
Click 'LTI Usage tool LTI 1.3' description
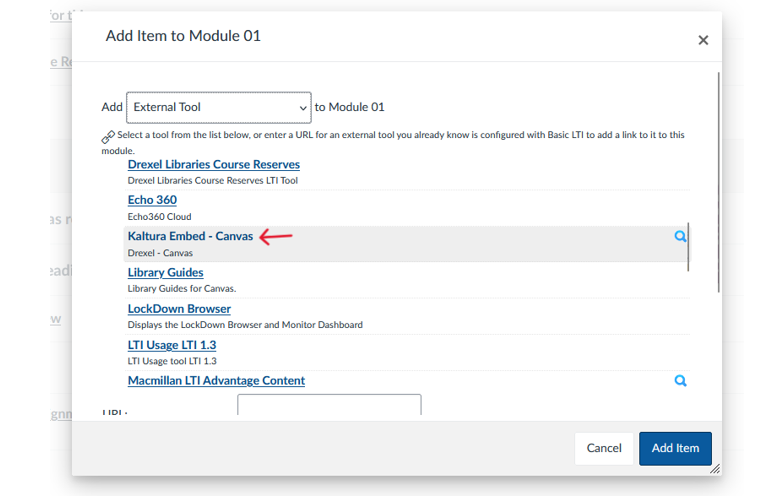click(x=172, y=361)
